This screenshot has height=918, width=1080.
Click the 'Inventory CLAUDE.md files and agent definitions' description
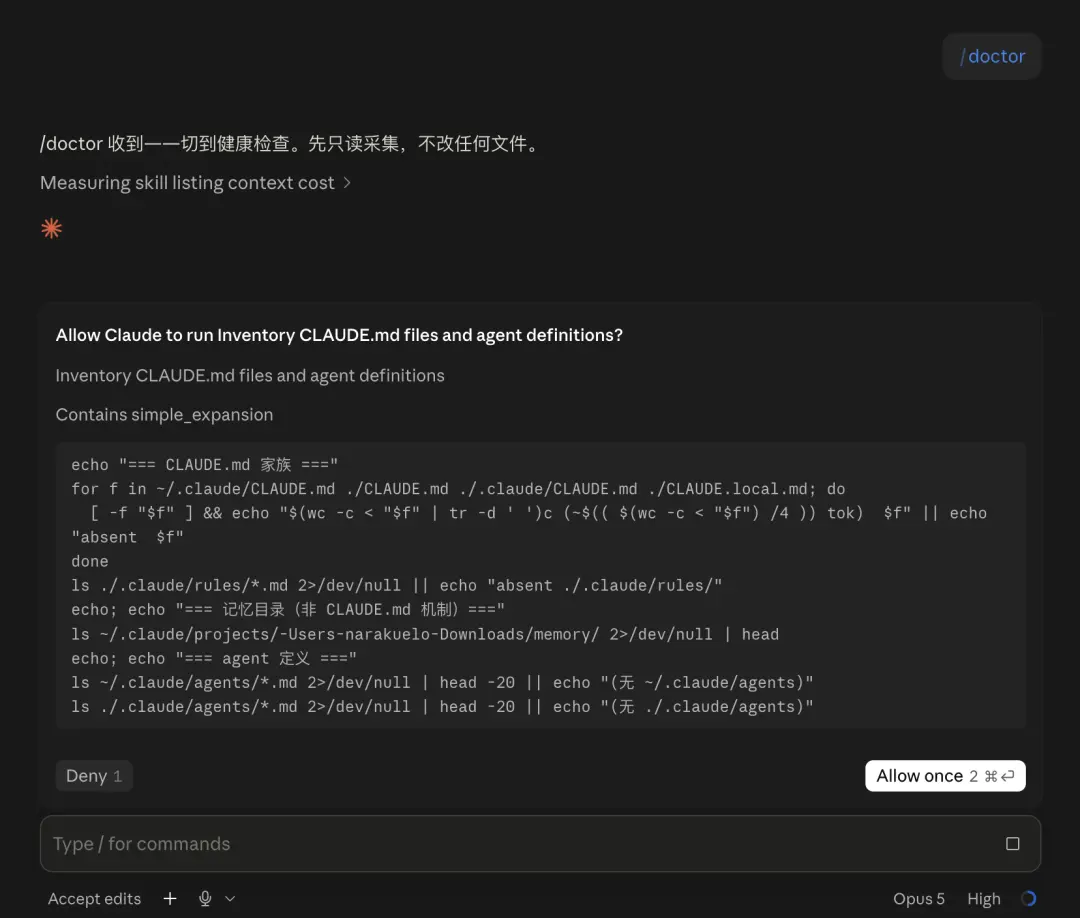coord(250,375)
